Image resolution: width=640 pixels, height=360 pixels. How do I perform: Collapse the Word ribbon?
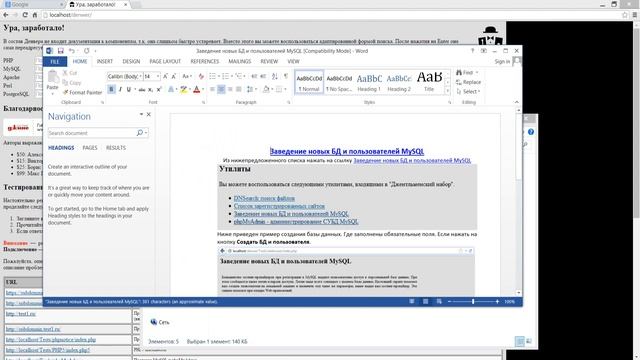point(516,102)
